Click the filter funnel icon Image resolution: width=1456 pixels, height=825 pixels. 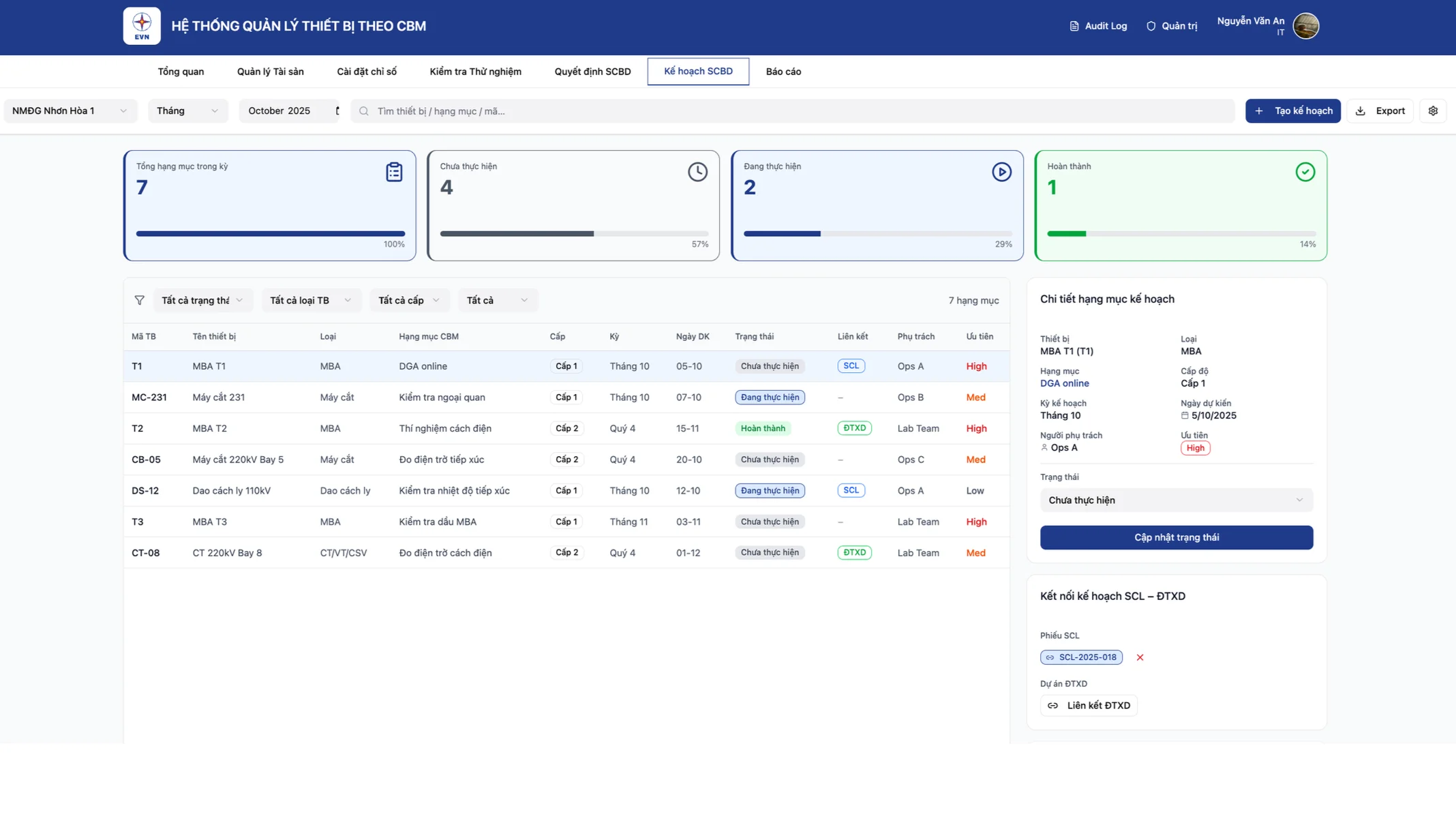[x=140, y=300]
